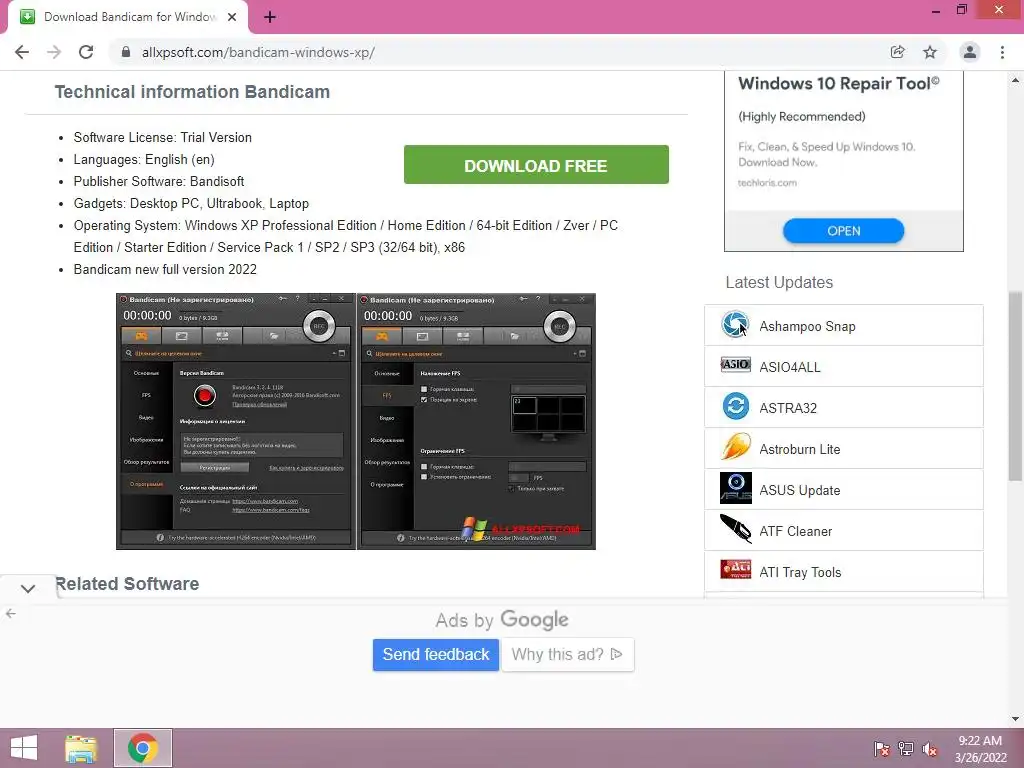The image size is (1024, 768).
Task: Click the ad back arrow
Action: 10,613
